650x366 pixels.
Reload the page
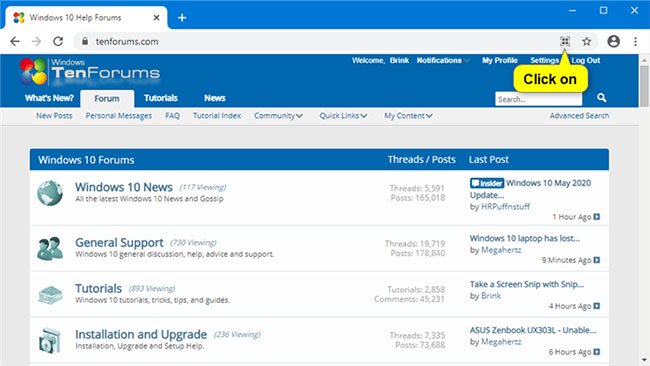[58, 41]
